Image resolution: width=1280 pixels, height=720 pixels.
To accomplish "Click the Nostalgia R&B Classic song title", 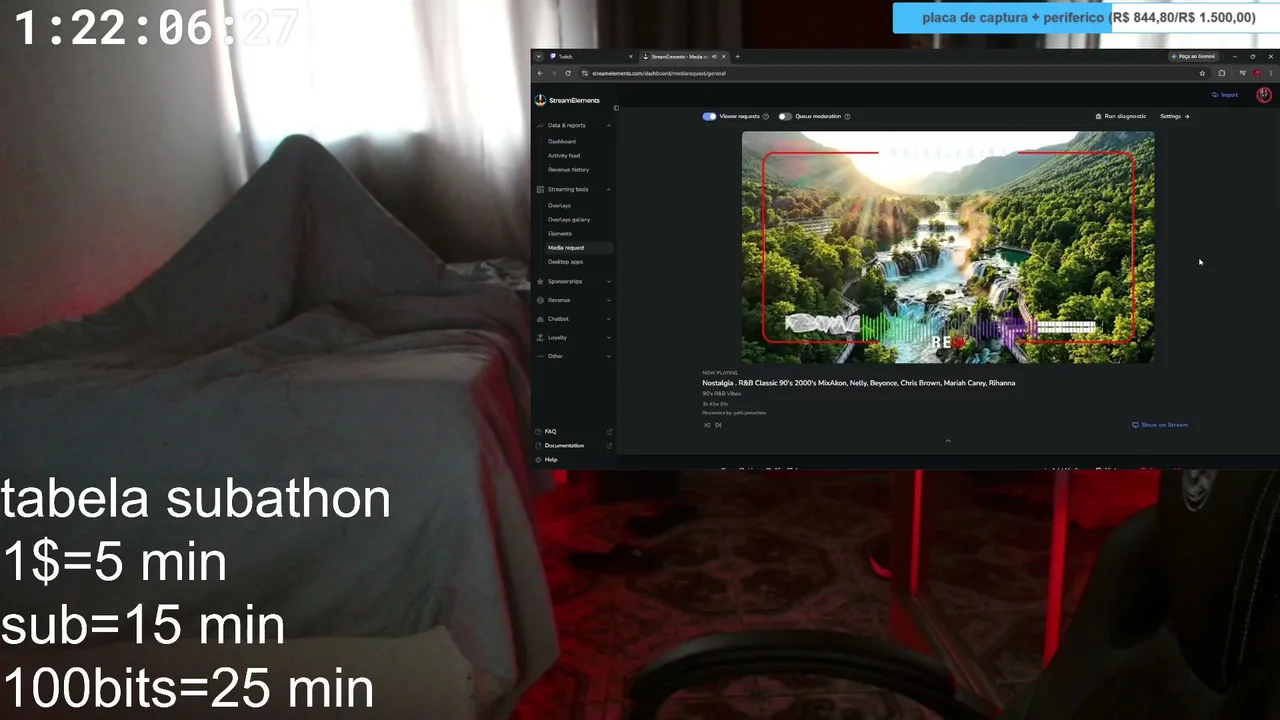I will [859, 383].
